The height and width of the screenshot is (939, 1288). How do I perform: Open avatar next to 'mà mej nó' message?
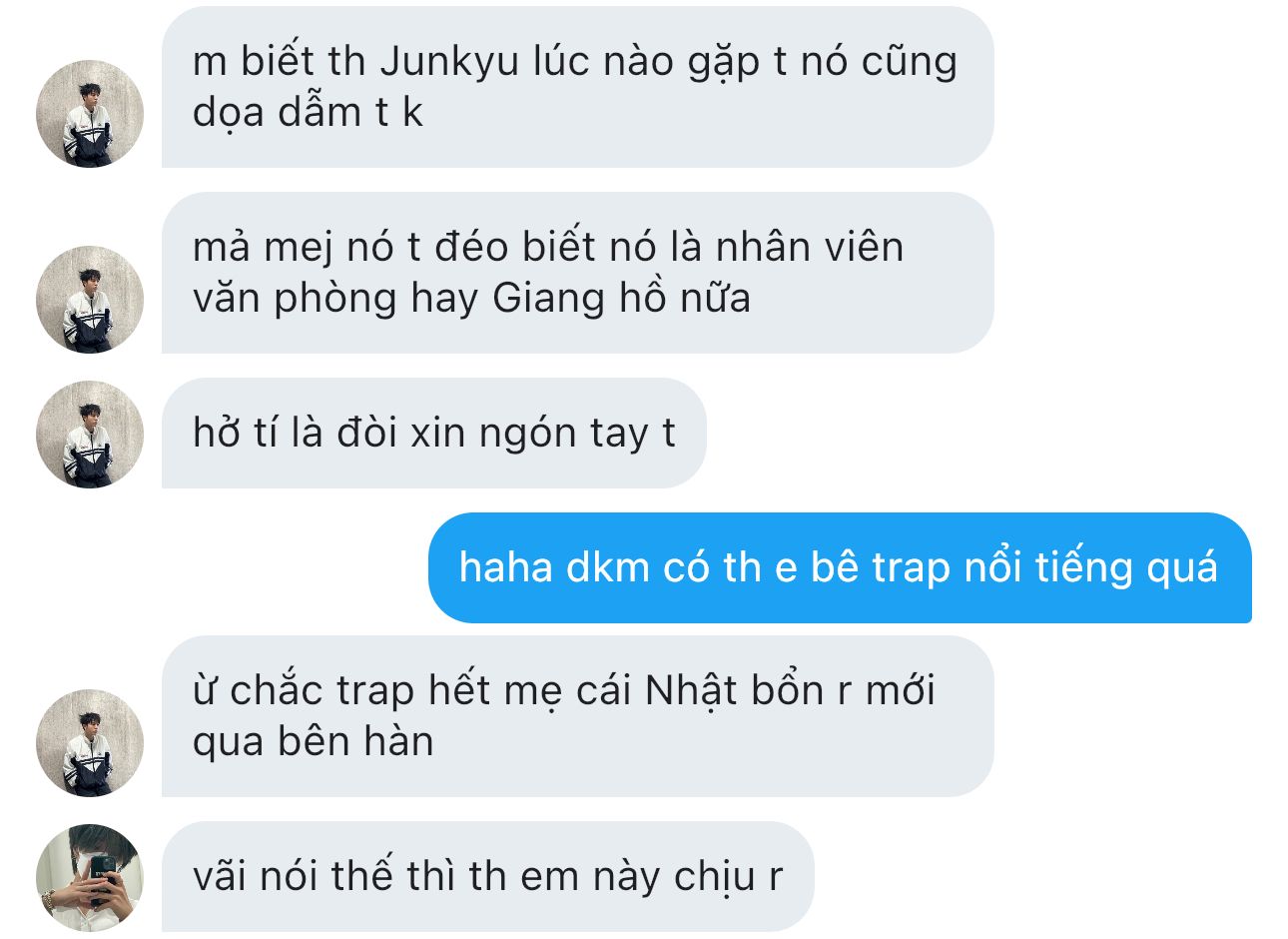point(90,300)
